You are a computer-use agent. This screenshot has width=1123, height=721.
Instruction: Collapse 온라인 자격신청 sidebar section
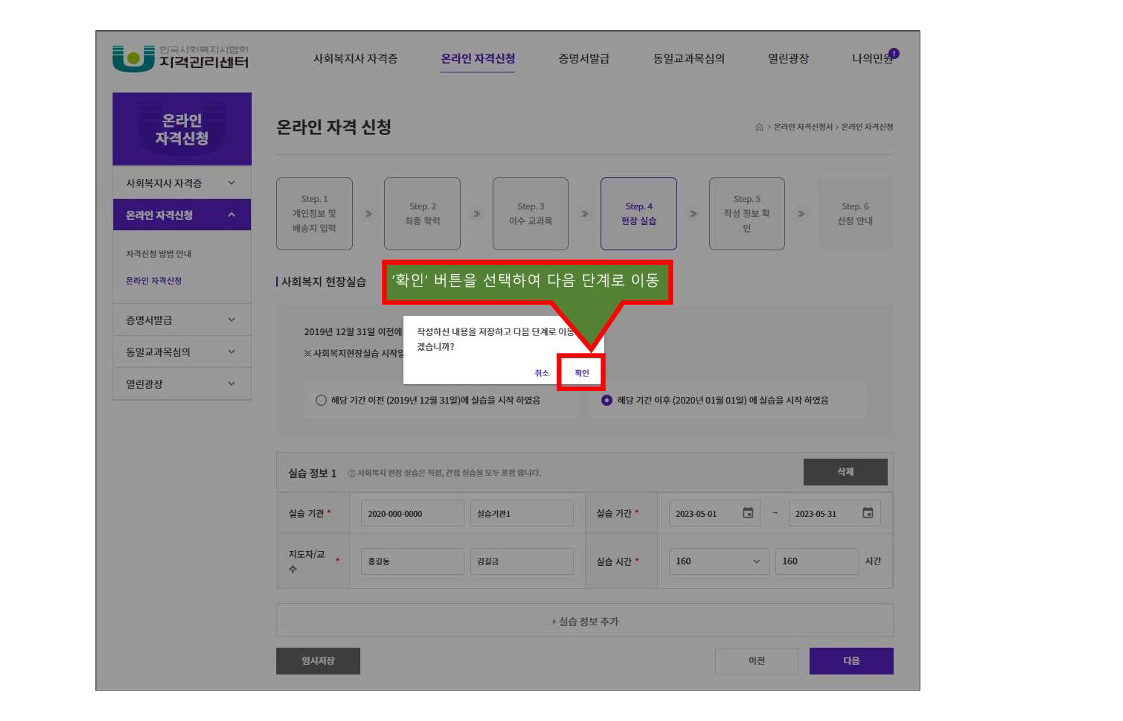point(182,215)
